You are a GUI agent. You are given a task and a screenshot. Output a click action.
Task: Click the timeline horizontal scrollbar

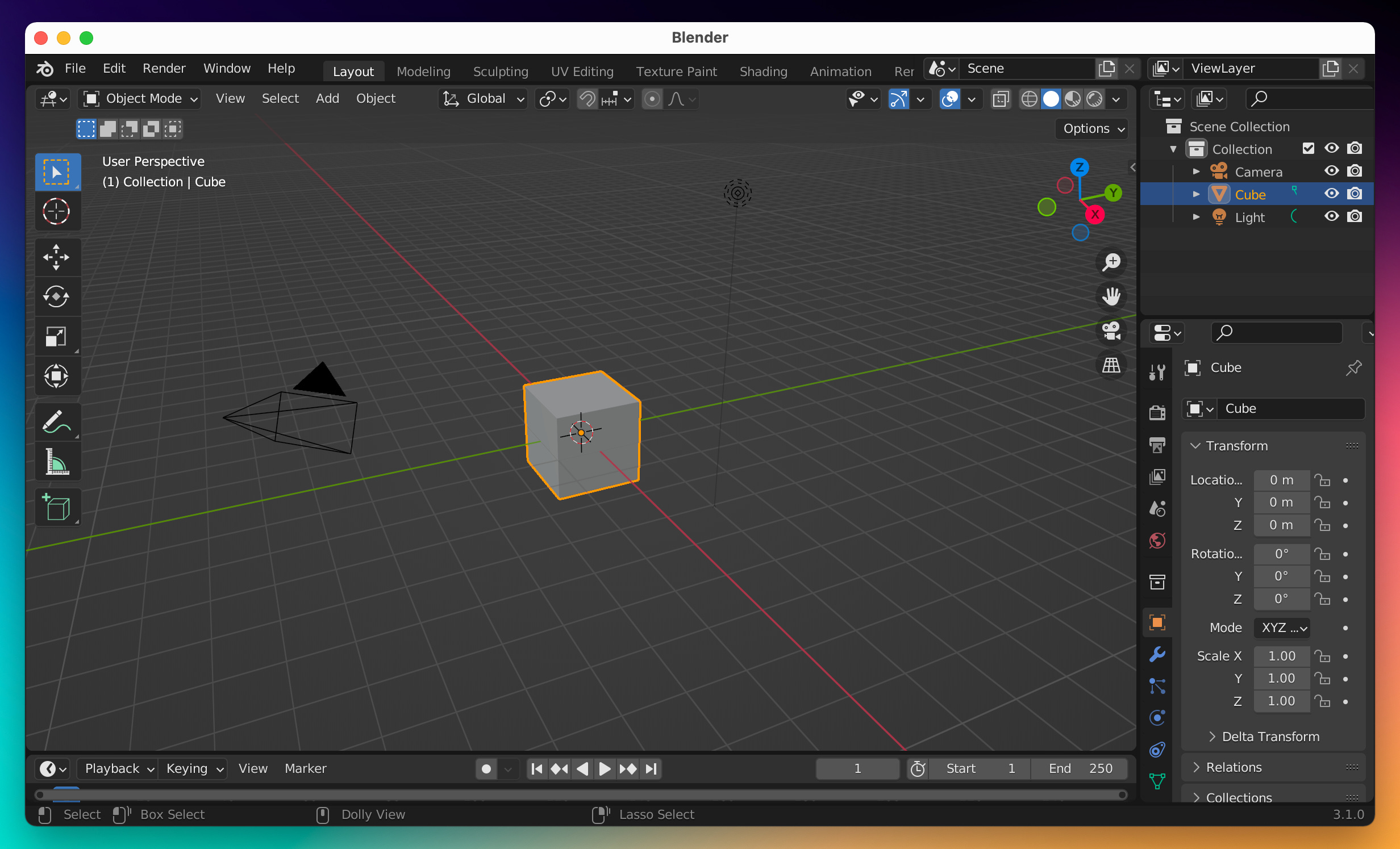click(580, 794)
